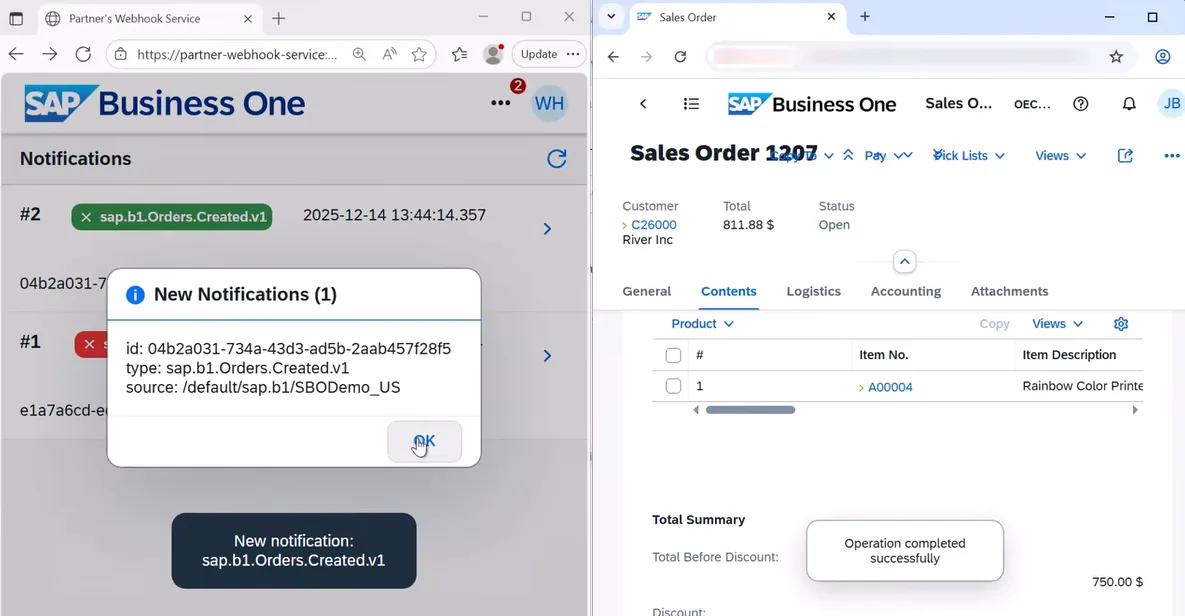Click the notification bell icon
1185x616 pixels.
(1129, 104)
